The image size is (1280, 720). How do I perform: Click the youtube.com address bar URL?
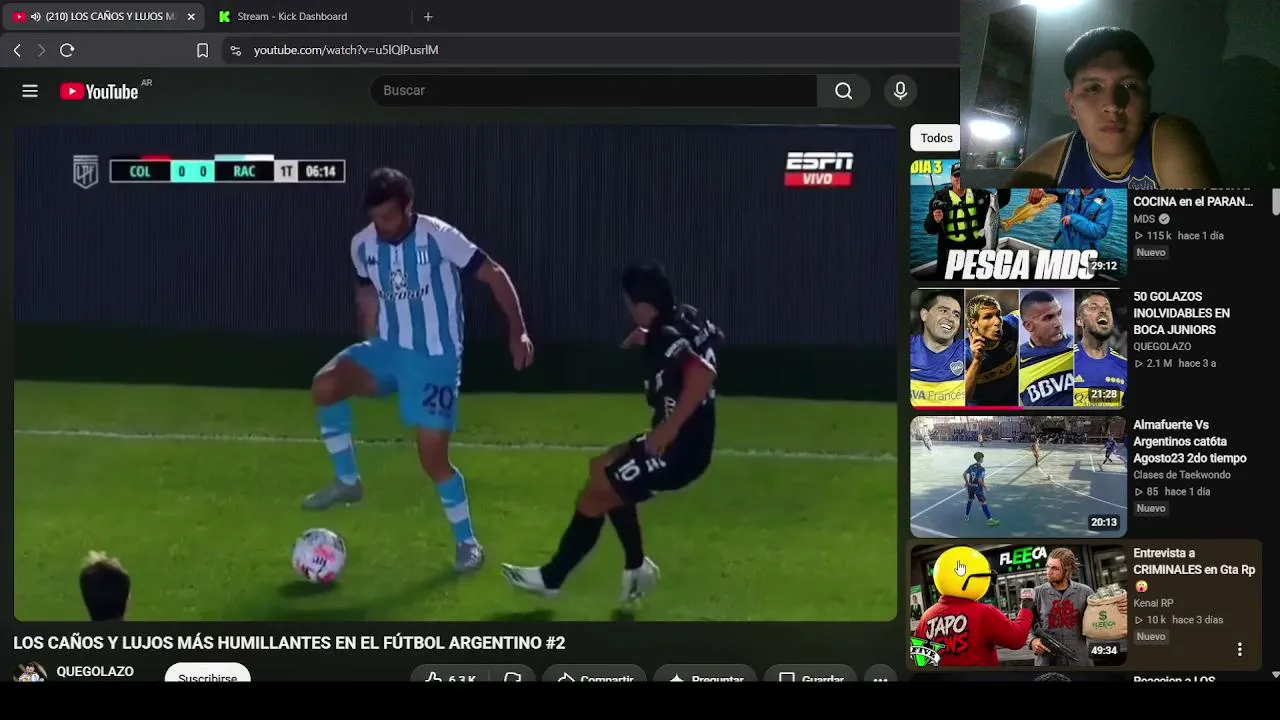click(x=346, y=50)
